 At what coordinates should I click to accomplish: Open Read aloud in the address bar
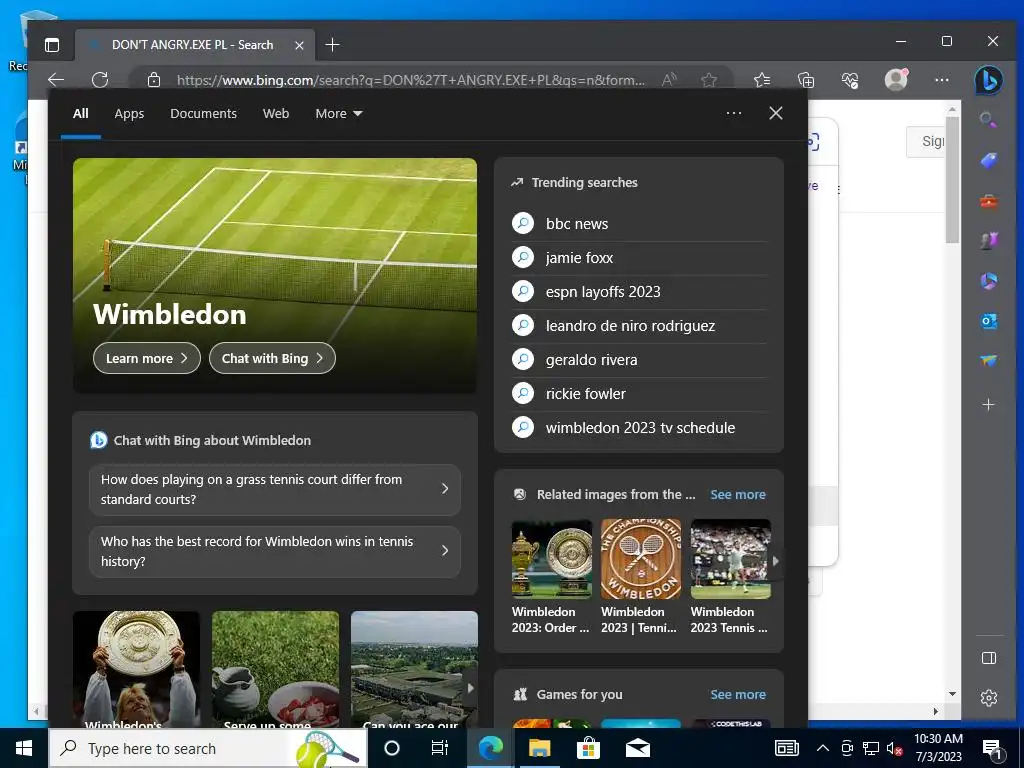669,80
